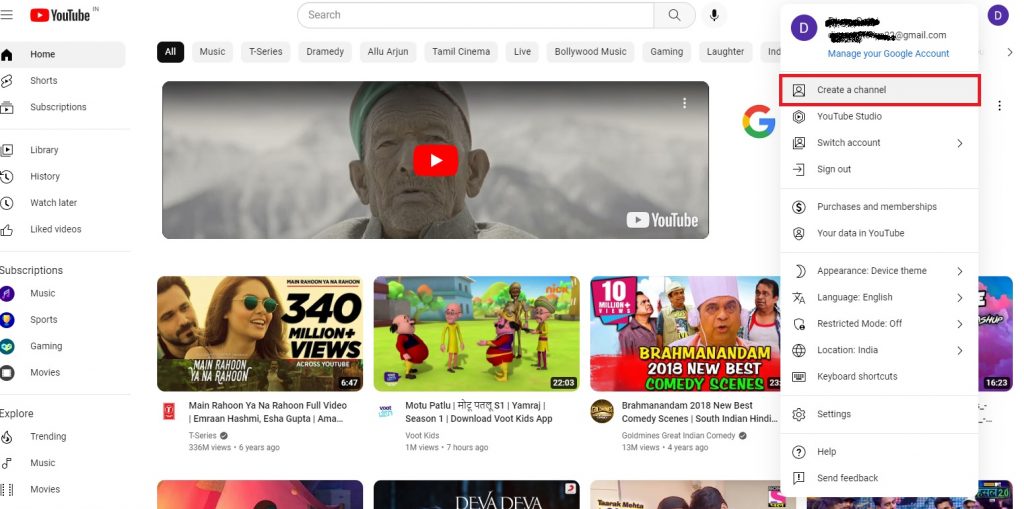
Task: Choose Create a channel from the account menu
Action: (880, 90)
